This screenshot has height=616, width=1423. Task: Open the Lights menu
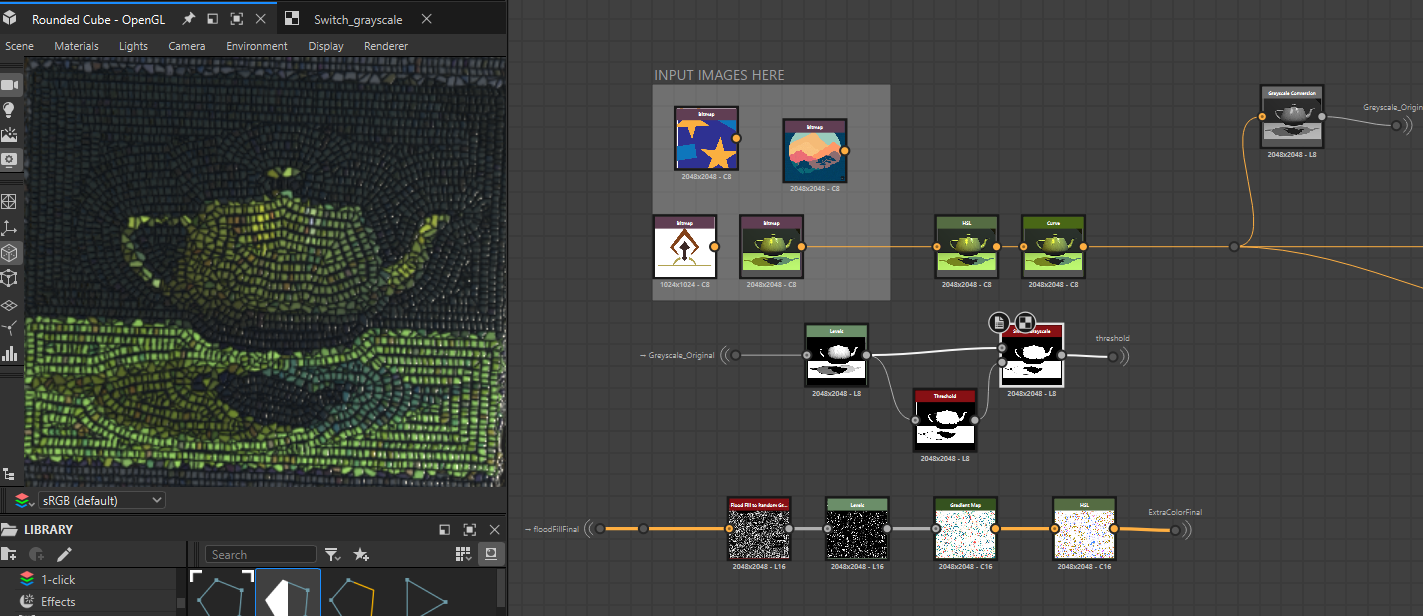(x=133, y=46)
